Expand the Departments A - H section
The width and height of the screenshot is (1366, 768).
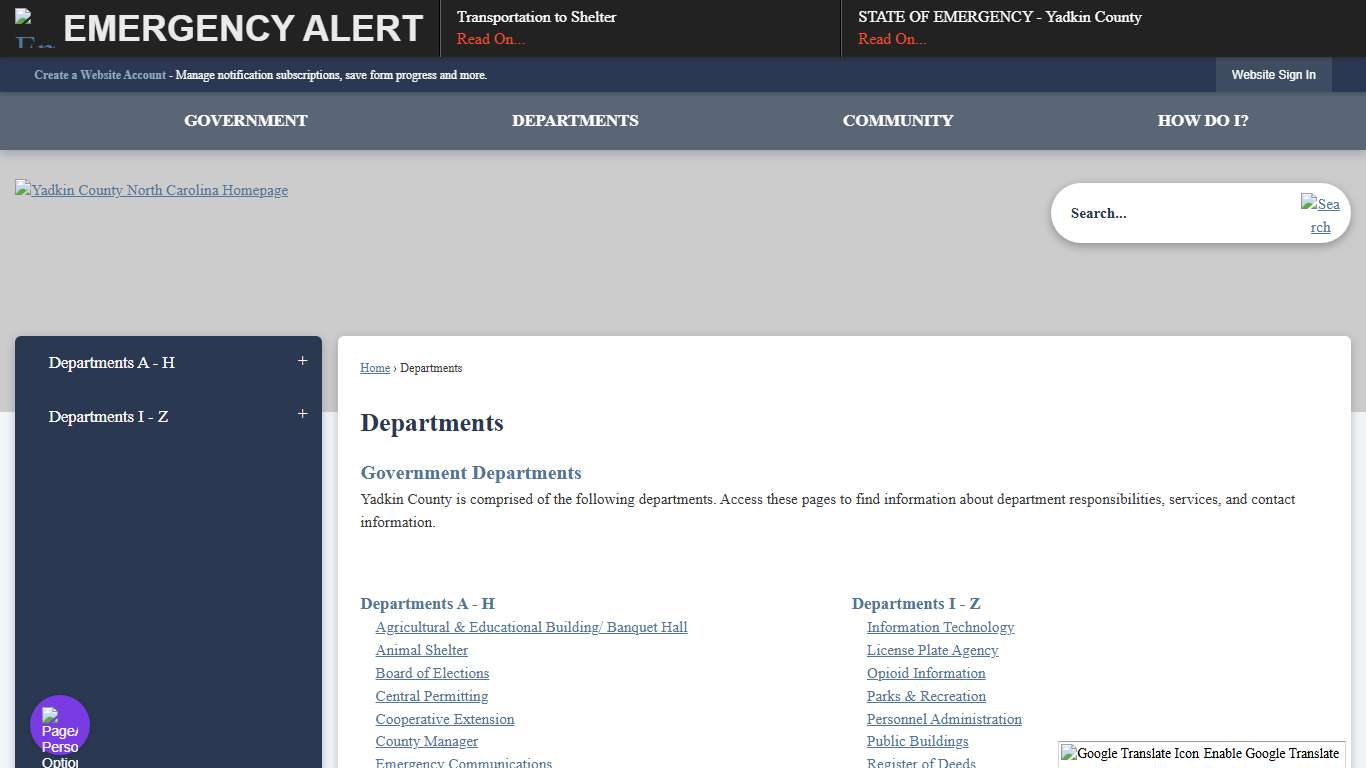click(302, 360)
